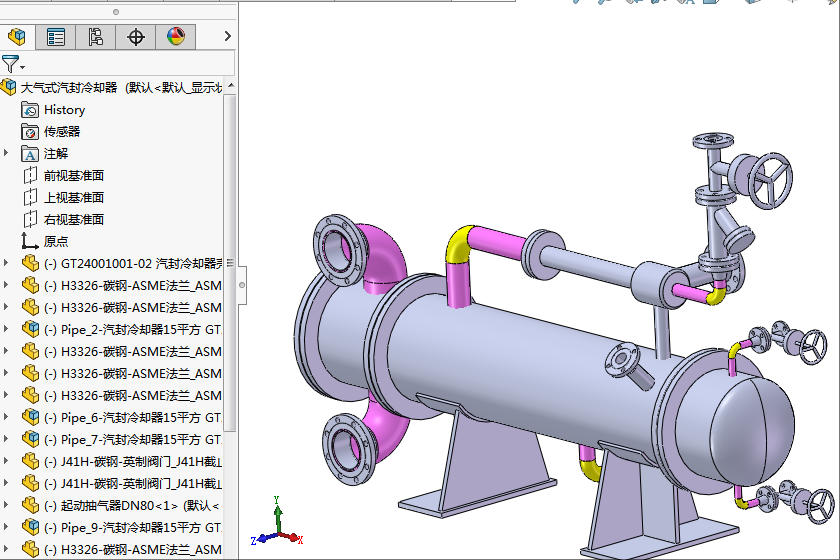840x560 pixels.
Task: Click the green Y axis of the triad
Action: [x=278, y=513]
